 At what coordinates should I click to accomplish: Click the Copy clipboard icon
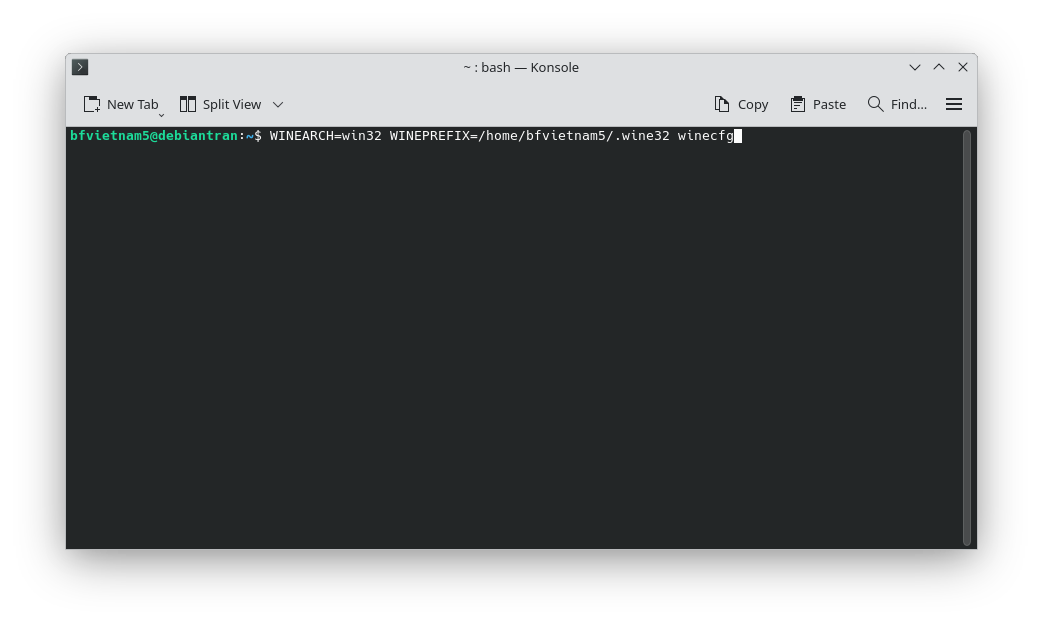(x=722, y=104)
